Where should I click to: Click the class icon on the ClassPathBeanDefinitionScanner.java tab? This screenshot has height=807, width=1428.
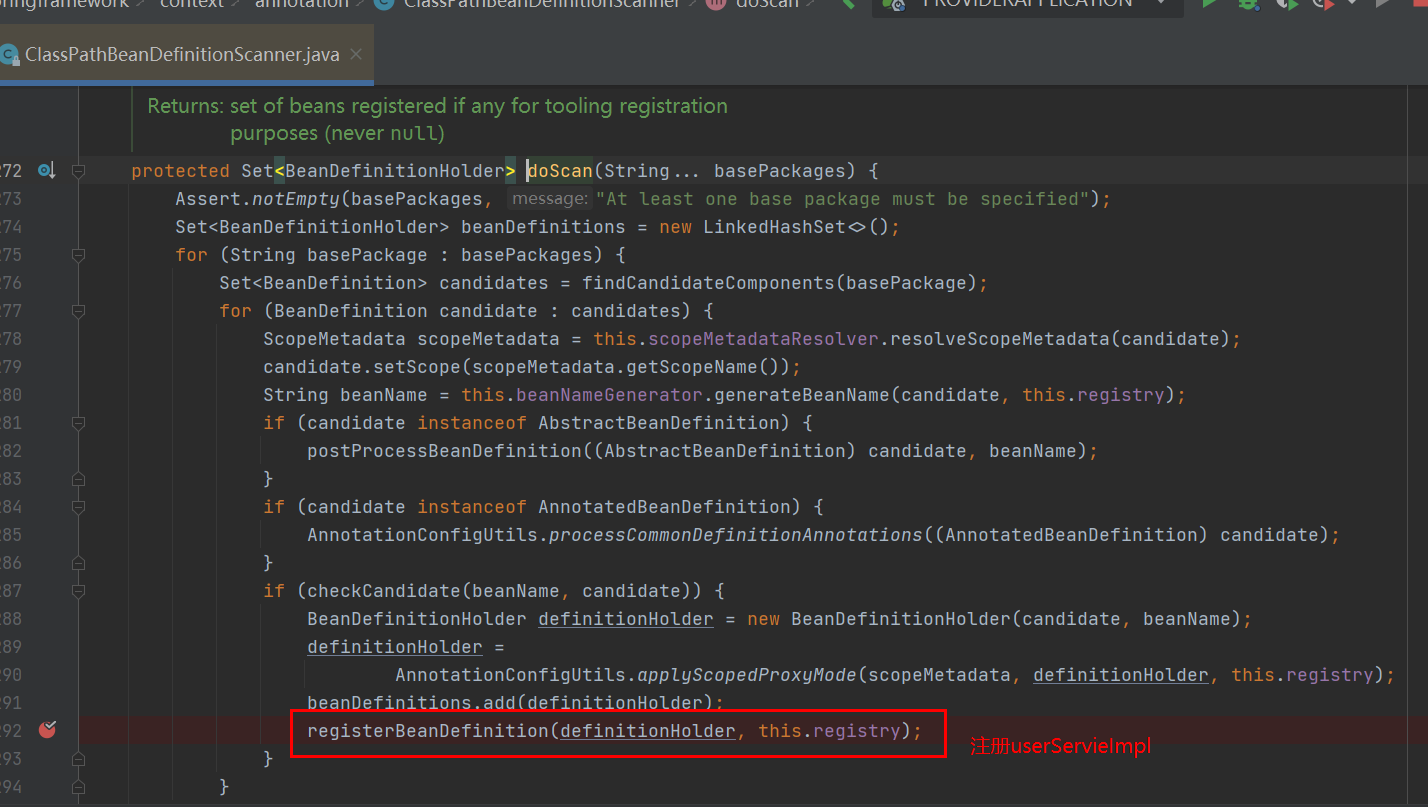pos(8,55)
